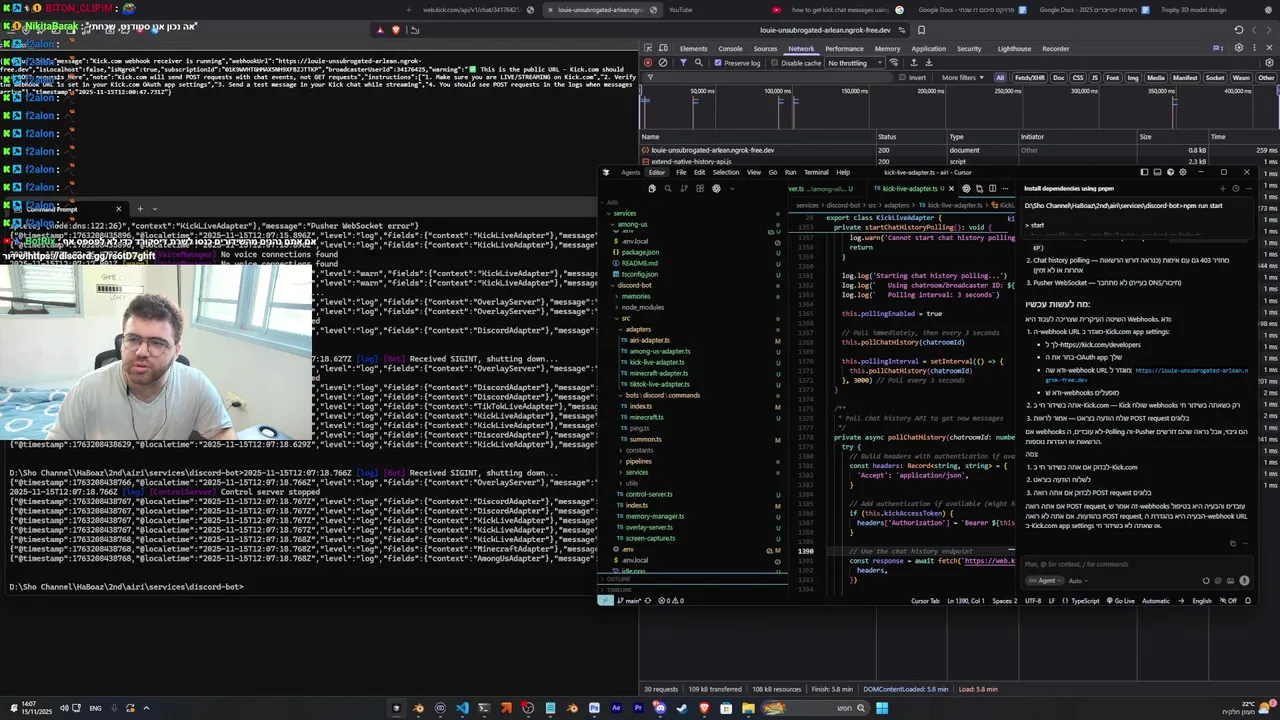The image size is (1280, 720).
Task: Click the network filter text input
Action: [769, 77]
